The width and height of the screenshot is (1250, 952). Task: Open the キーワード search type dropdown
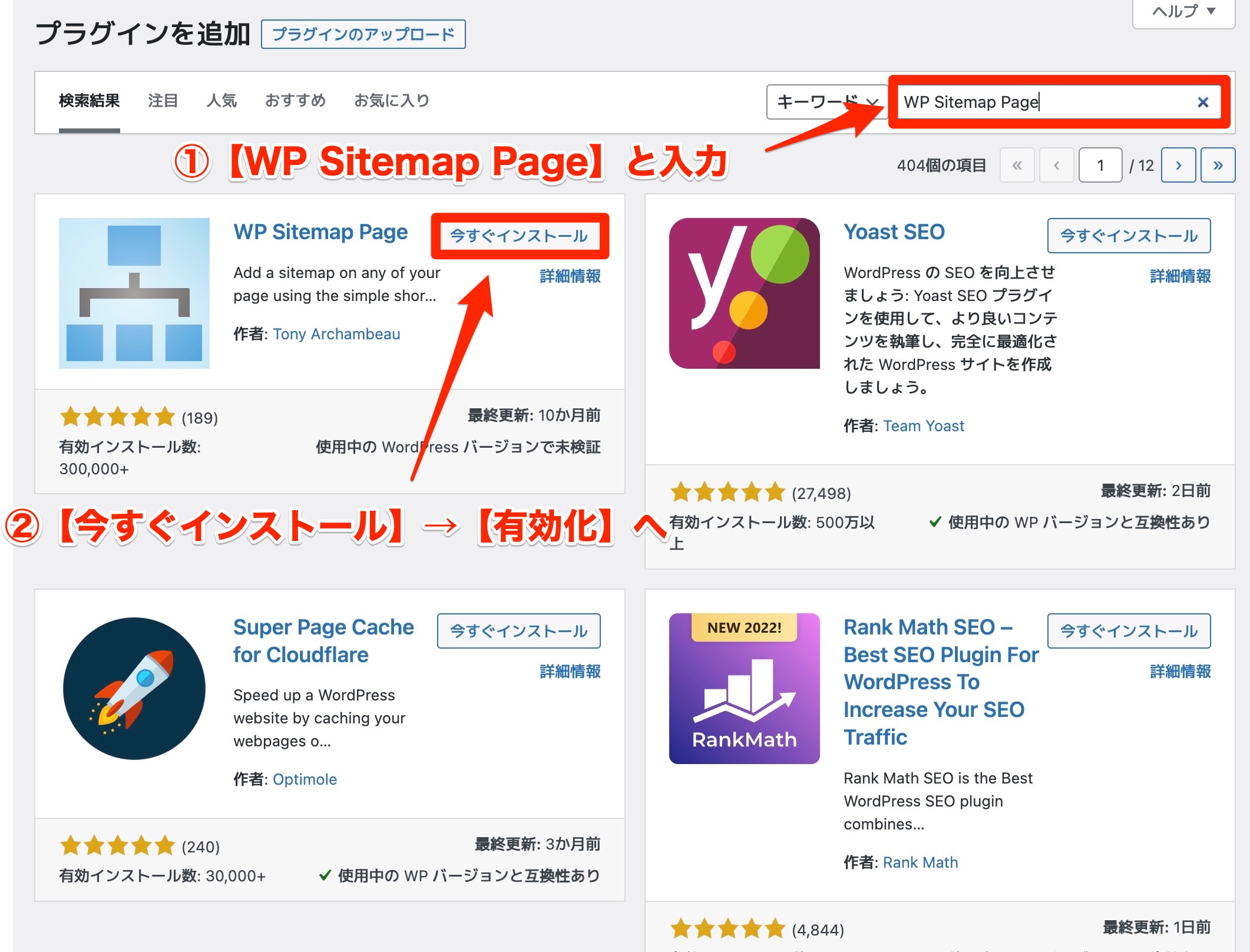[x=826, y=102]
